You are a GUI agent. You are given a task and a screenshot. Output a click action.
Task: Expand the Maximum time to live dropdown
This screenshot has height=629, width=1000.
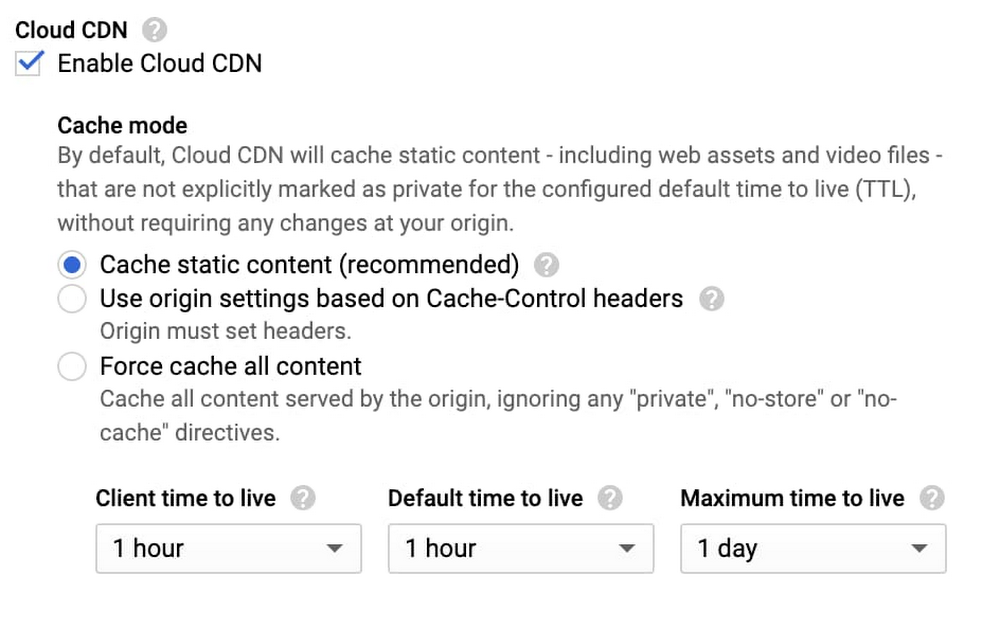coord(812,548)
